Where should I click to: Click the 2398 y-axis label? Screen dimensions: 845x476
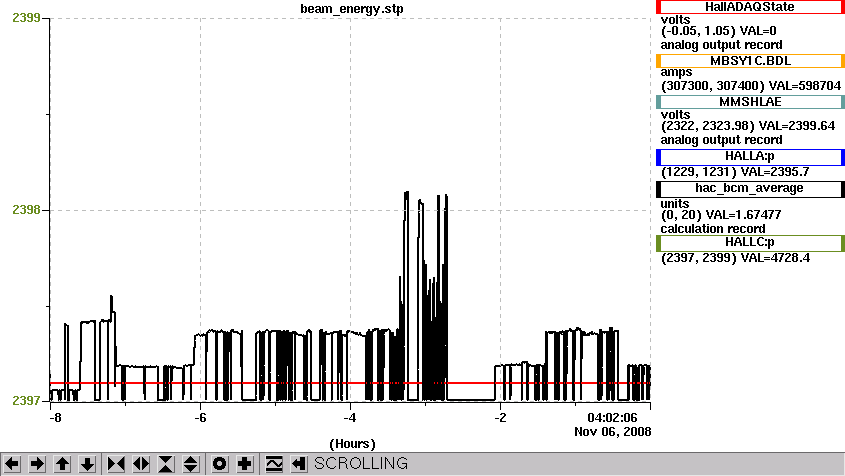(26, 210)
